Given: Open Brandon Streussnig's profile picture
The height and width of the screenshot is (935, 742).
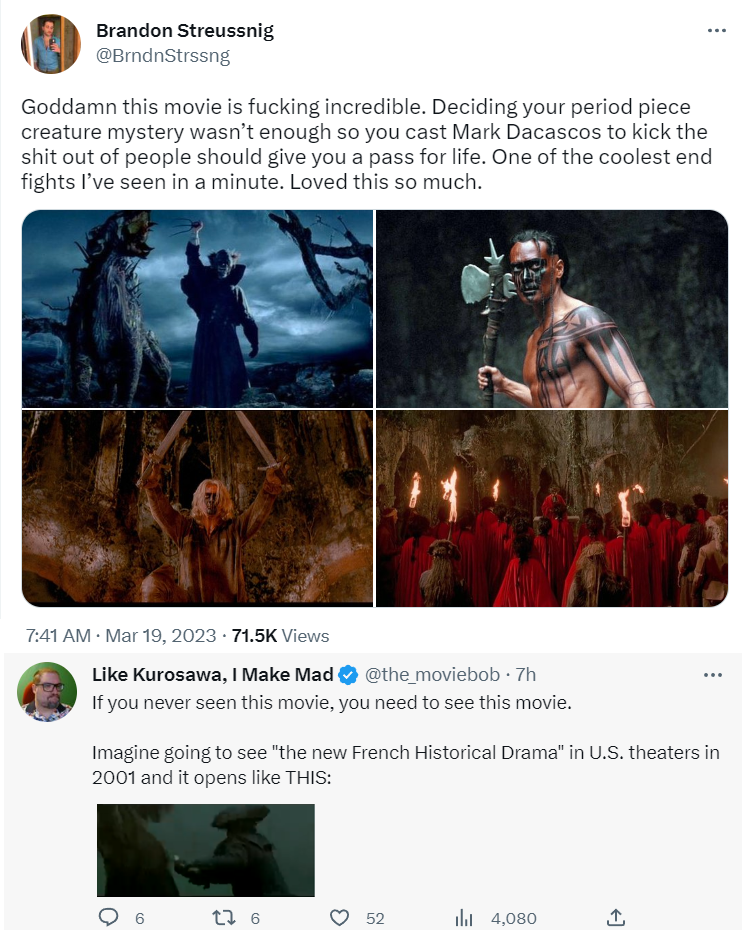Looking at the screenshot, I should [49, 44].
